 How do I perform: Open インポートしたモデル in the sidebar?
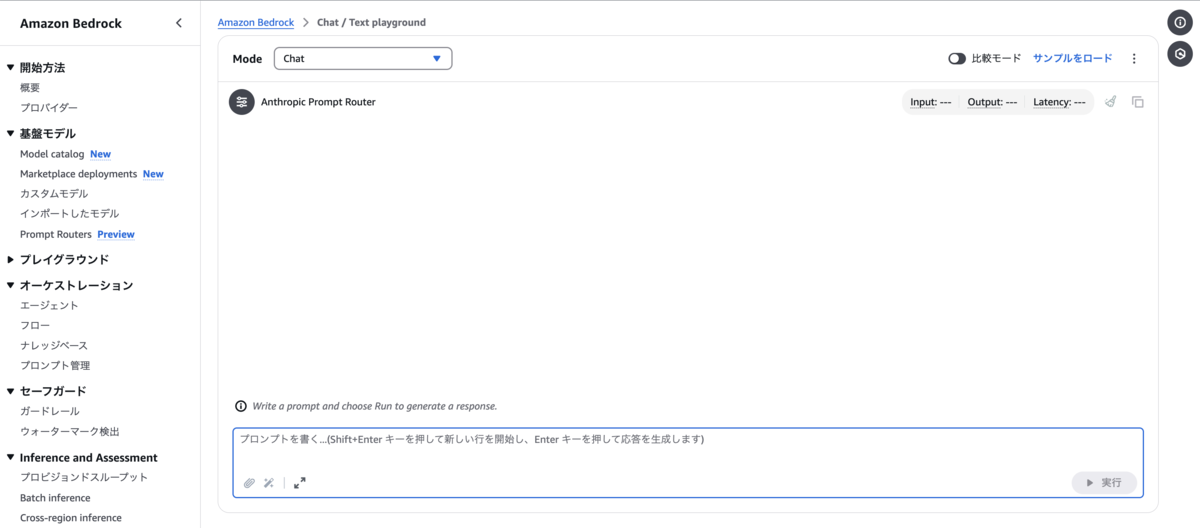tap(69, 214)
